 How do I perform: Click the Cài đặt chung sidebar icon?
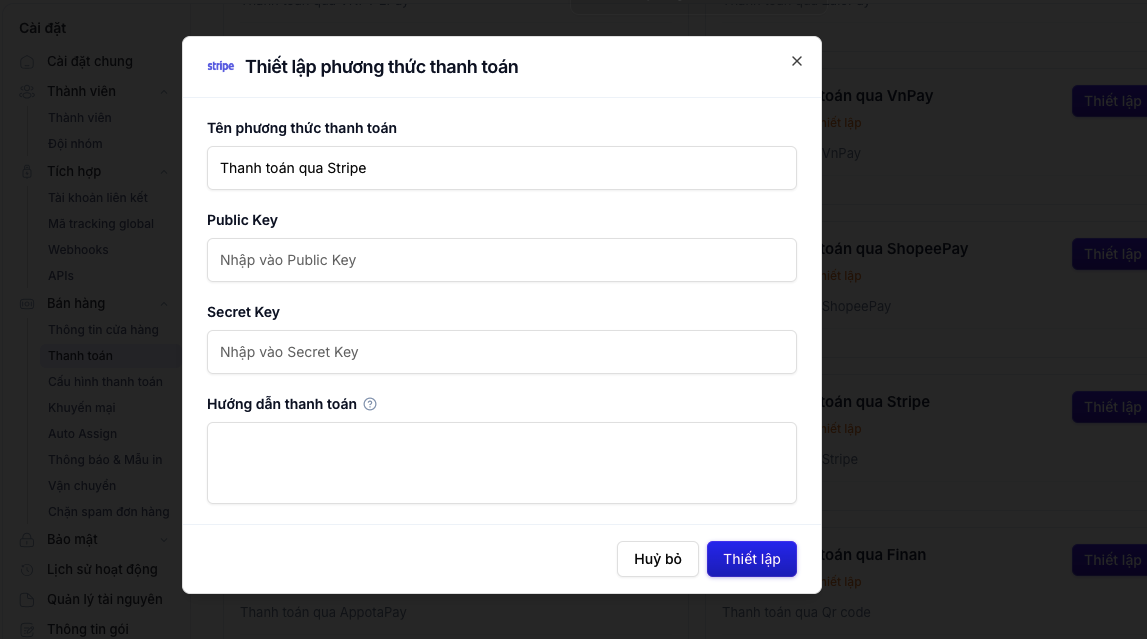pyautogui.click(x=27, y=62)
